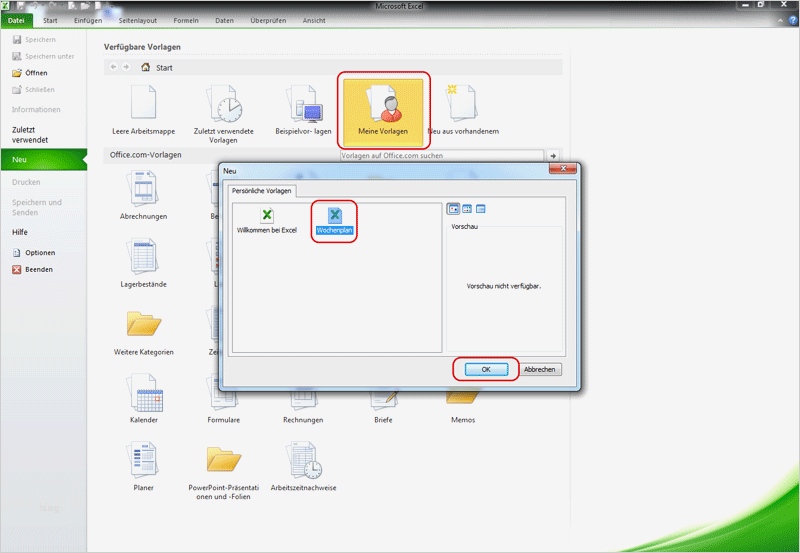Open Beispielvorlagen
This screenshot has height=553, width=800.
coord(303,110)
